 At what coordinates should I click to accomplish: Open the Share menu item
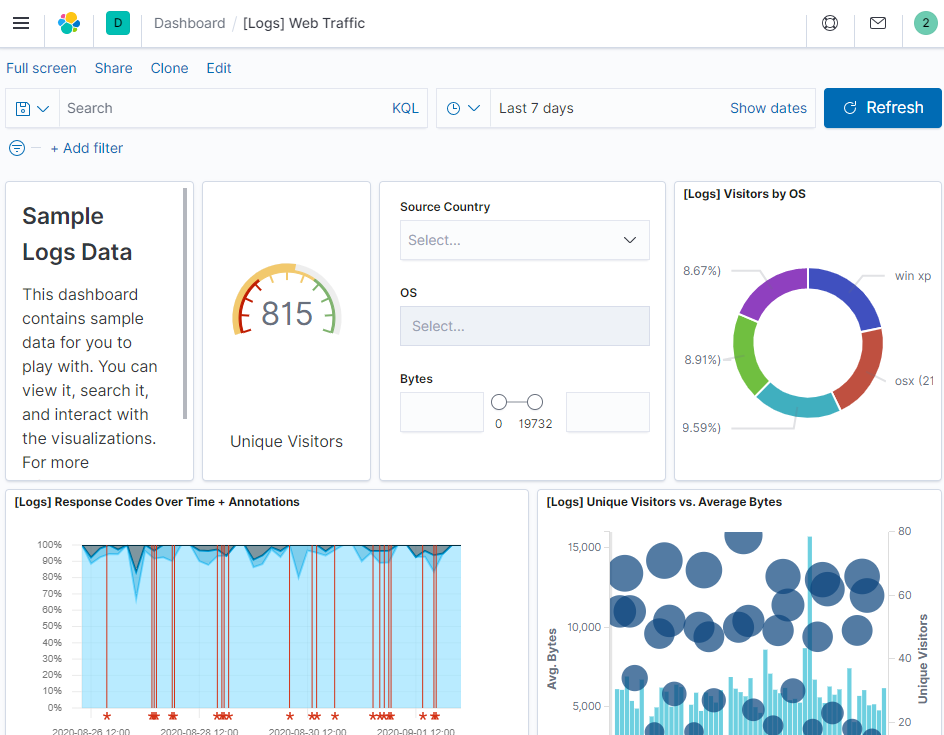(113, 68)
